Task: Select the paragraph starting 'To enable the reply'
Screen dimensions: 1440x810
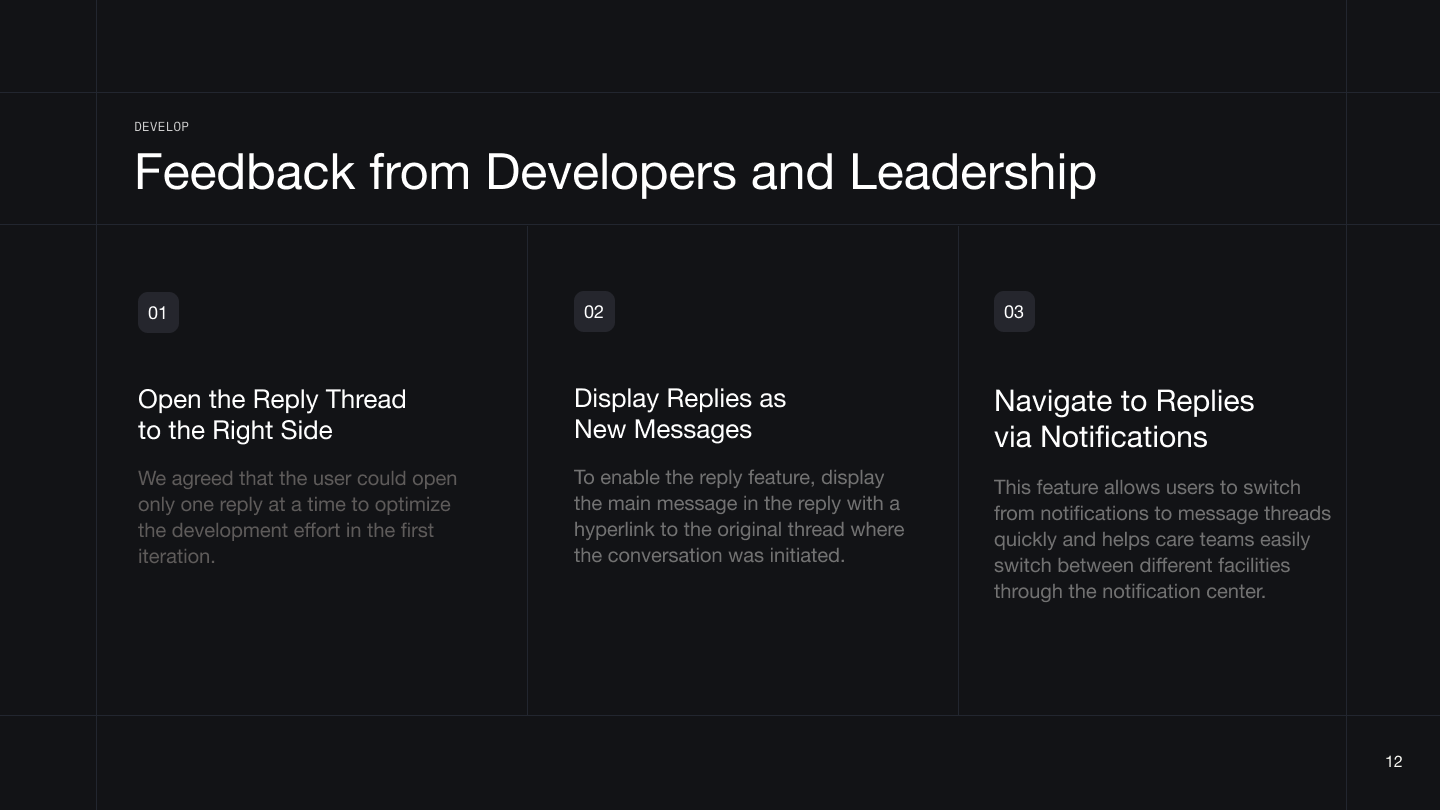Action: pyautogui.click(x=738, y=516)
